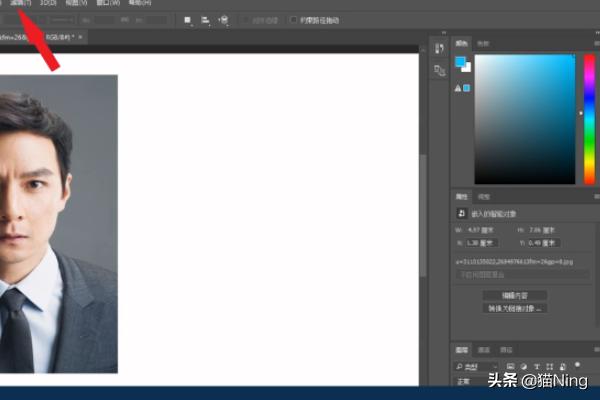The image size is (600, 400).
Task: Switch to the 路径 panel tab
Action: click(506, 350)
